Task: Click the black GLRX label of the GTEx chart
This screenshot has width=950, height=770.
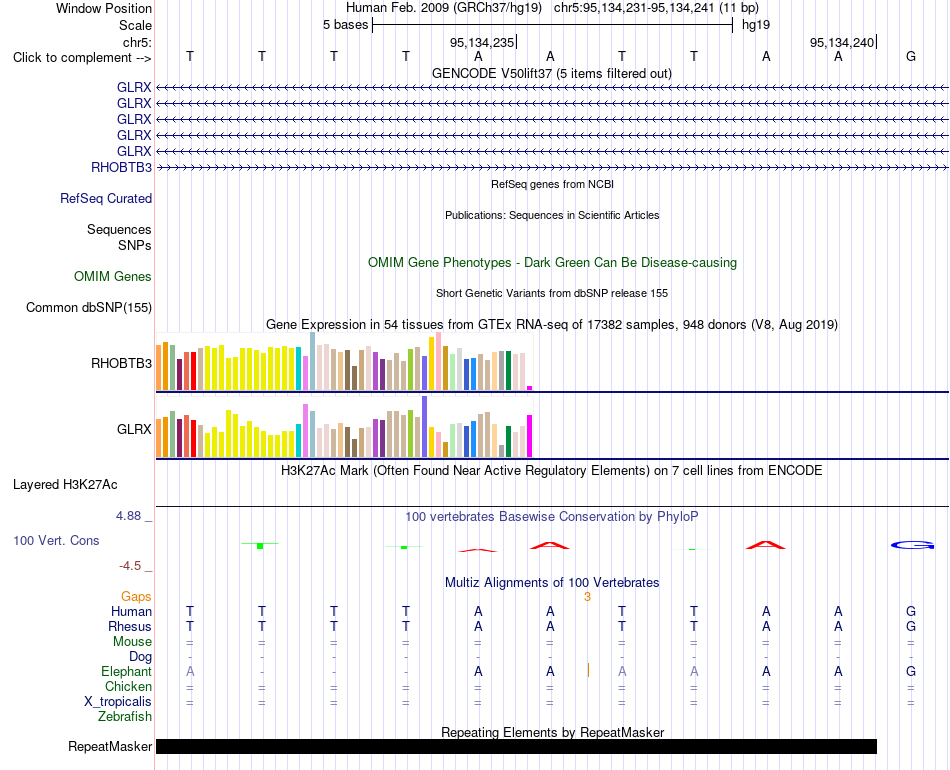Action: point(134,429)
